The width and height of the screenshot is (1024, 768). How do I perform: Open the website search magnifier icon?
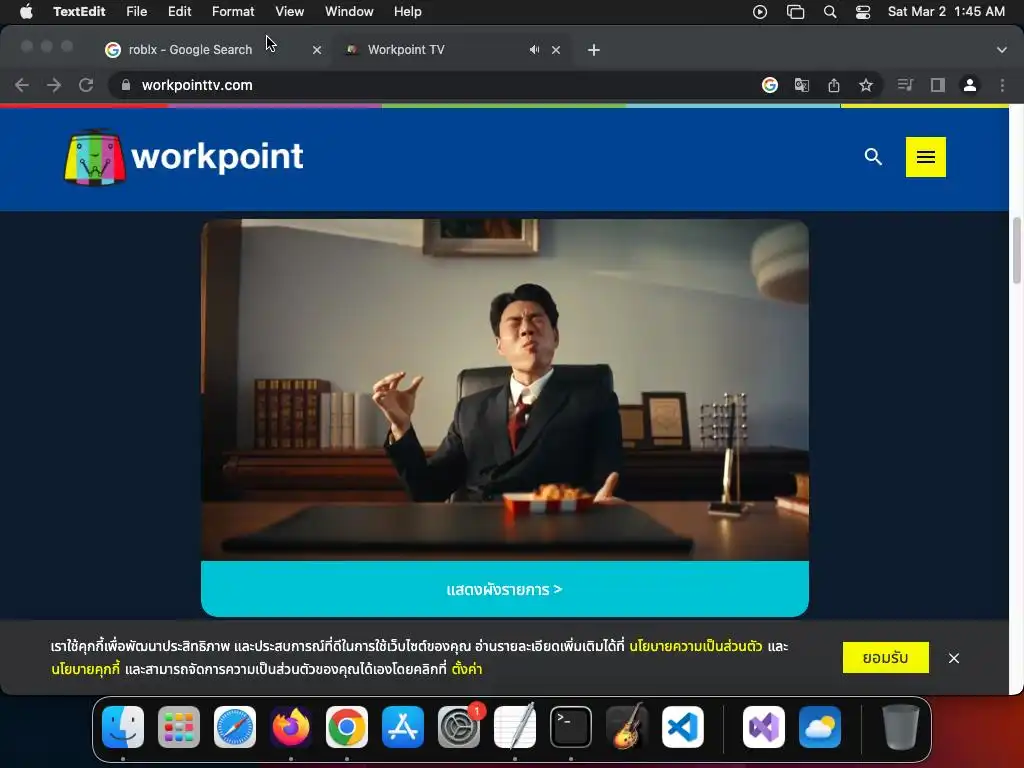pos(873,157)
